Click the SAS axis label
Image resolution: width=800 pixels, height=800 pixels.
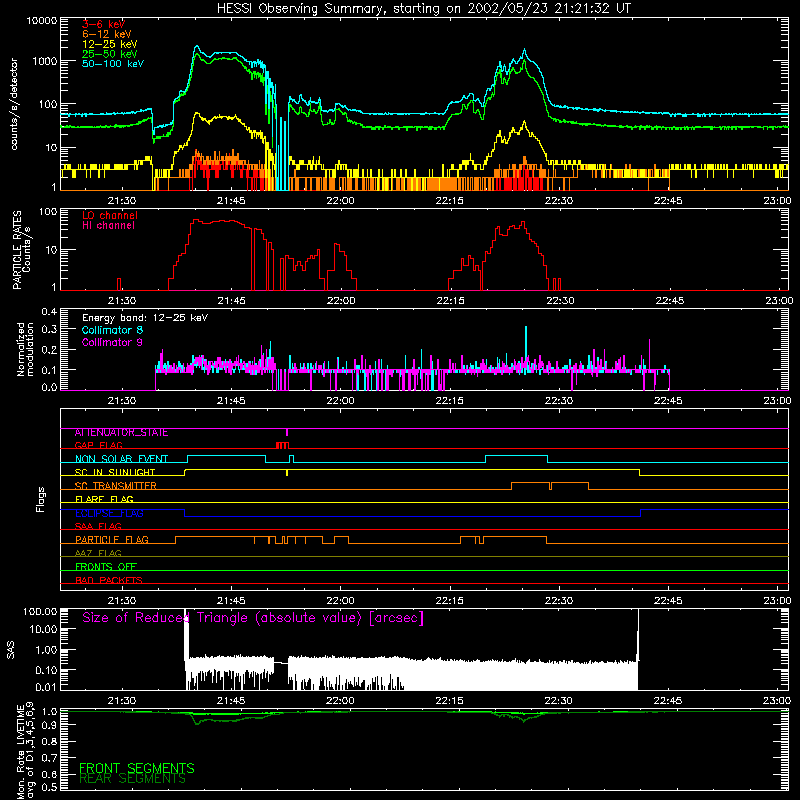[11, 650]
